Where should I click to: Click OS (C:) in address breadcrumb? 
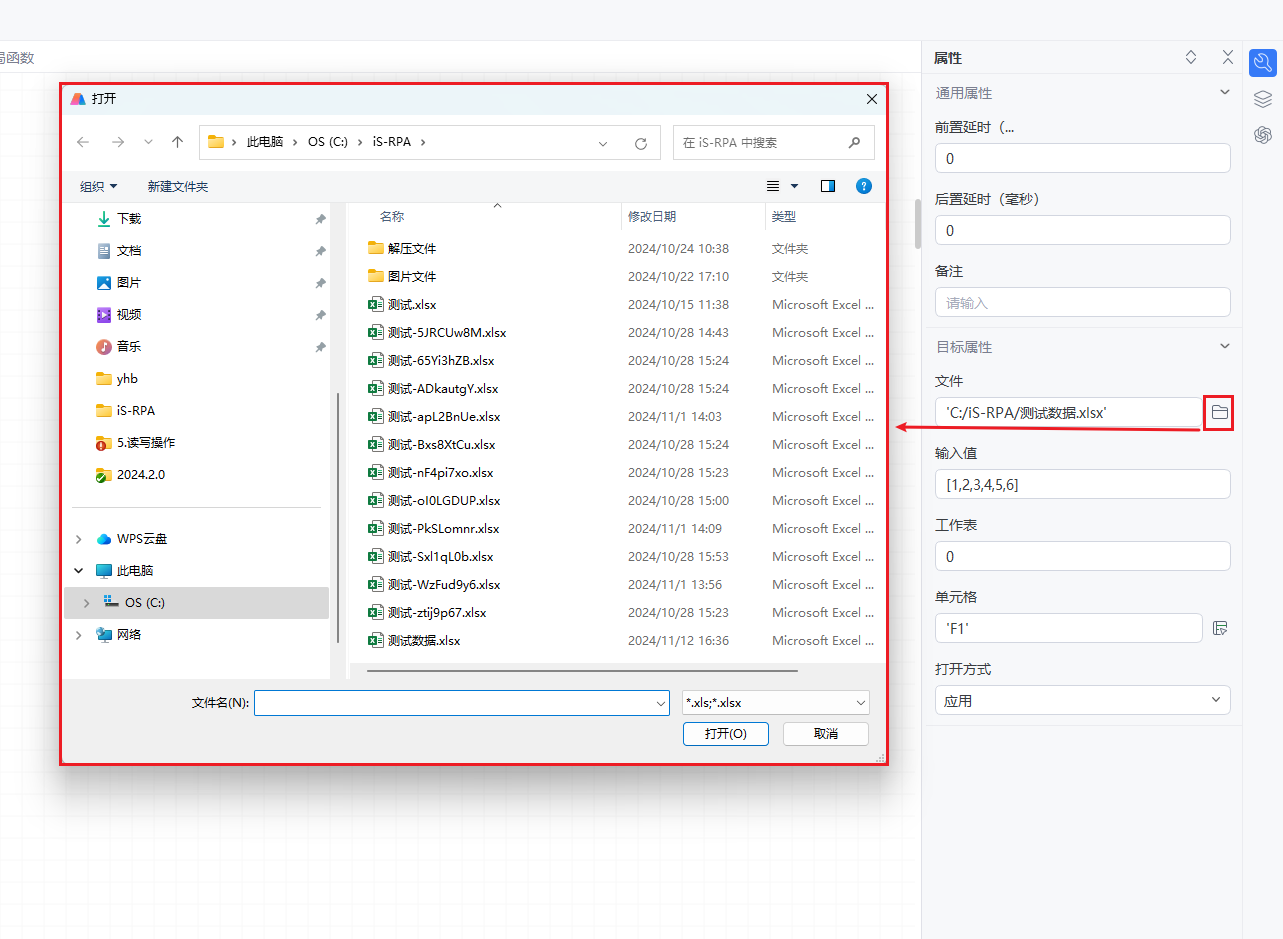328,142
